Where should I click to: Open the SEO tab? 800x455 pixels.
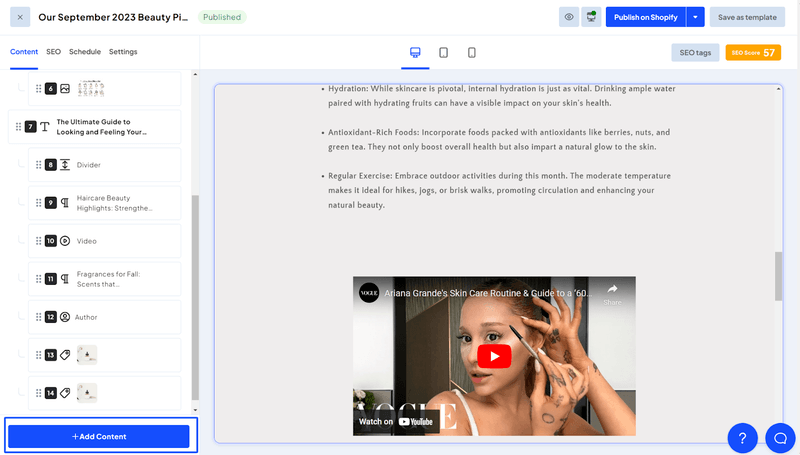[x=53, y=52]
